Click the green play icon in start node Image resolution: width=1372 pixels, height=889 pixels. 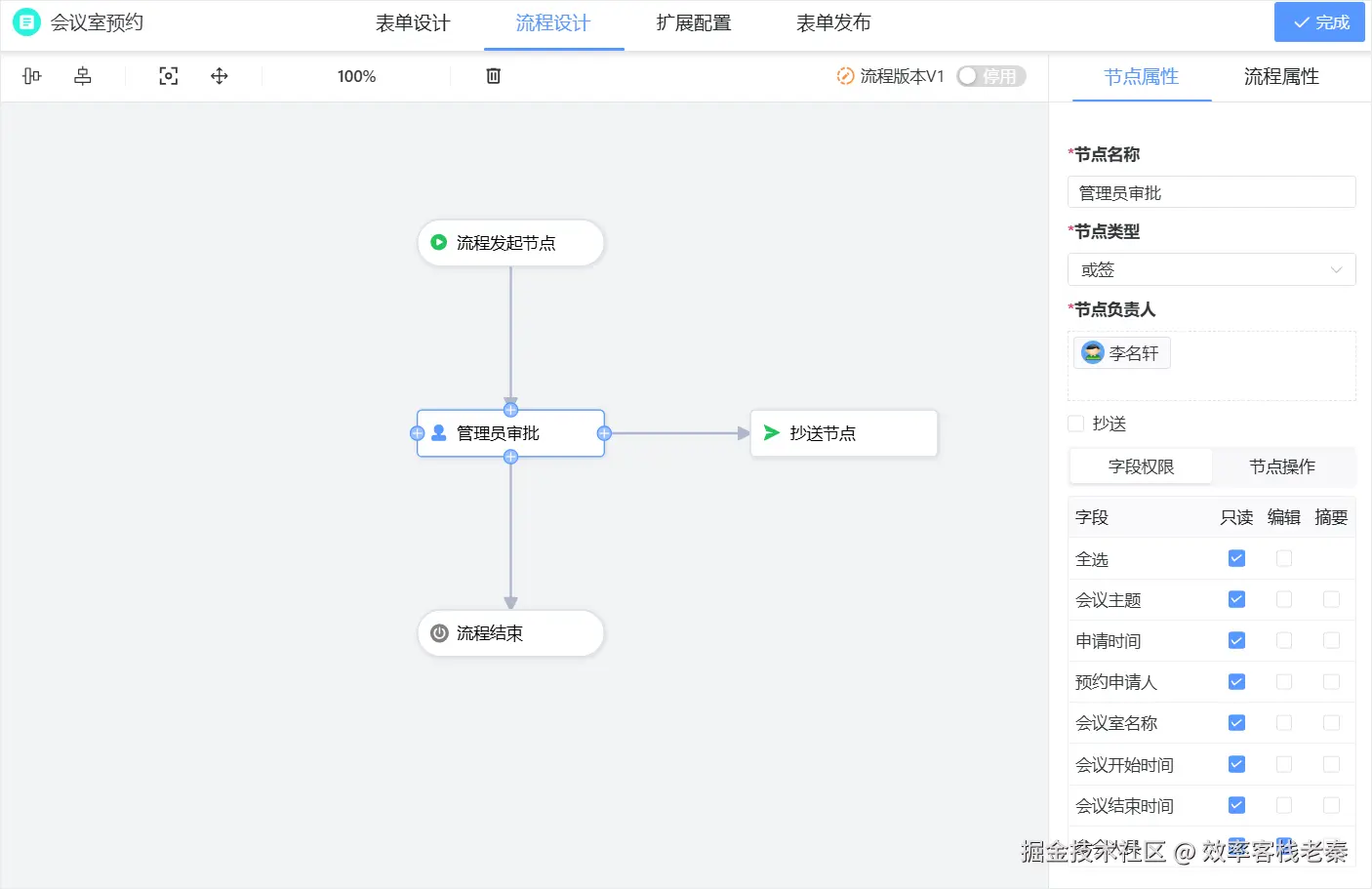point(439,242)
